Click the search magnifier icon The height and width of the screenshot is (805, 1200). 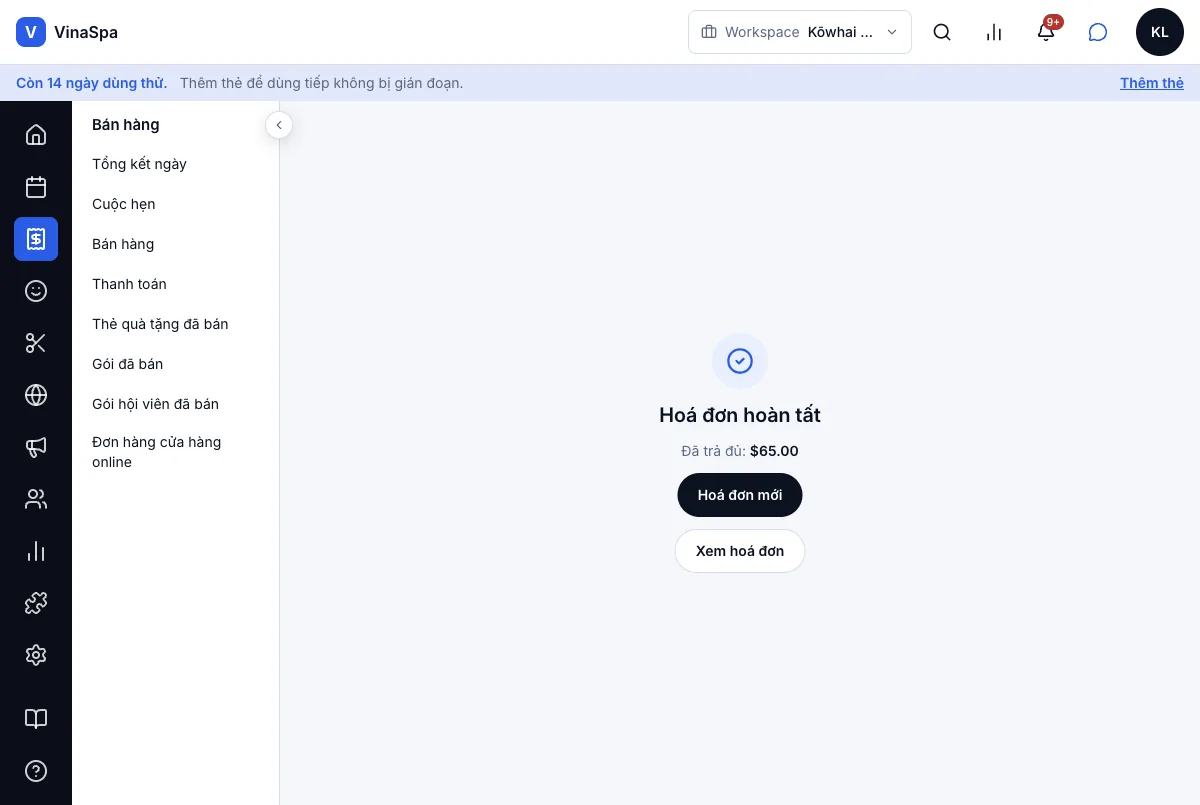tap(942, 32)
